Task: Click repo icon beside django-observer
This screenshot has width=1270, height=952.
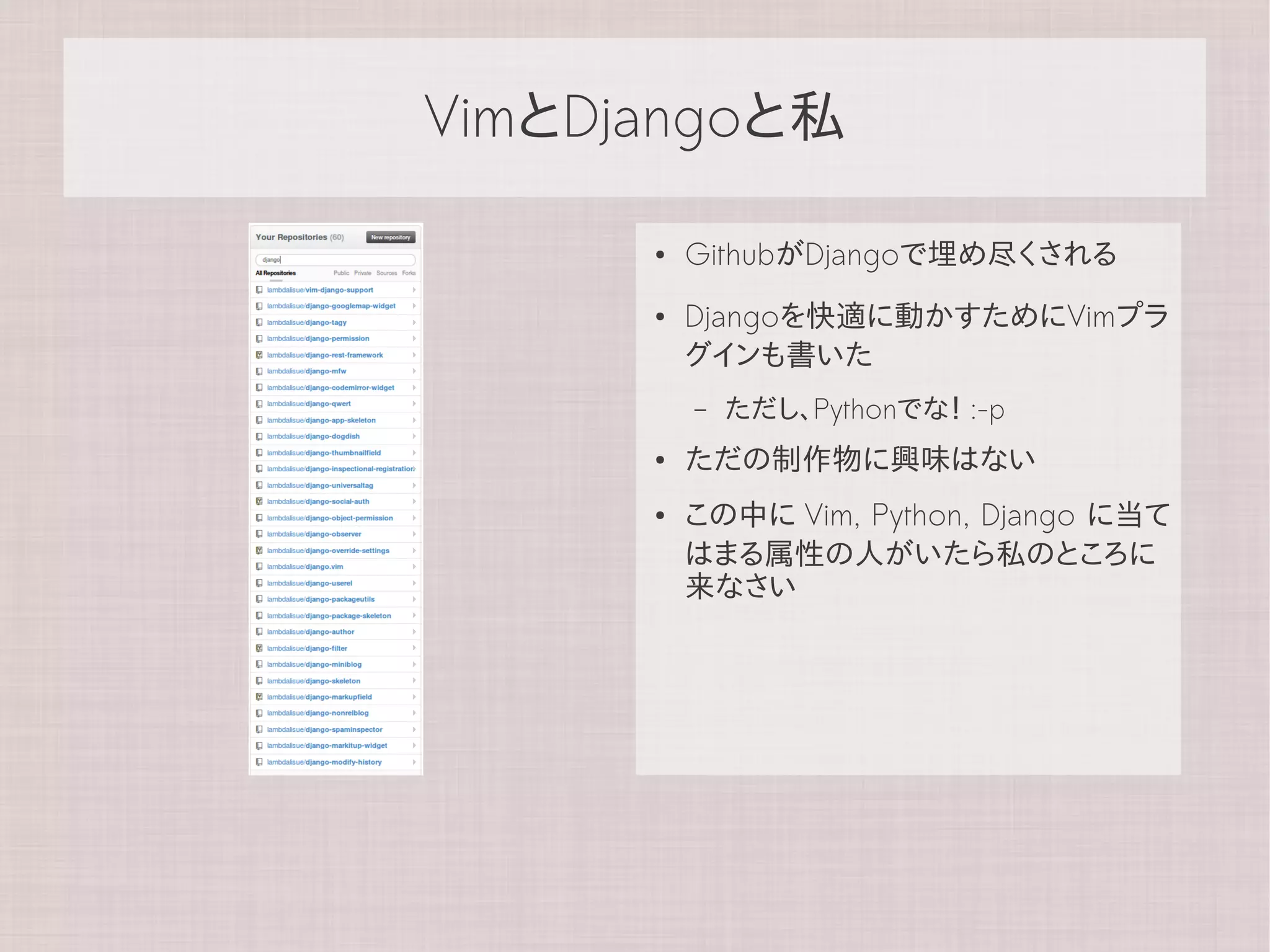Action: coord(259,534)
